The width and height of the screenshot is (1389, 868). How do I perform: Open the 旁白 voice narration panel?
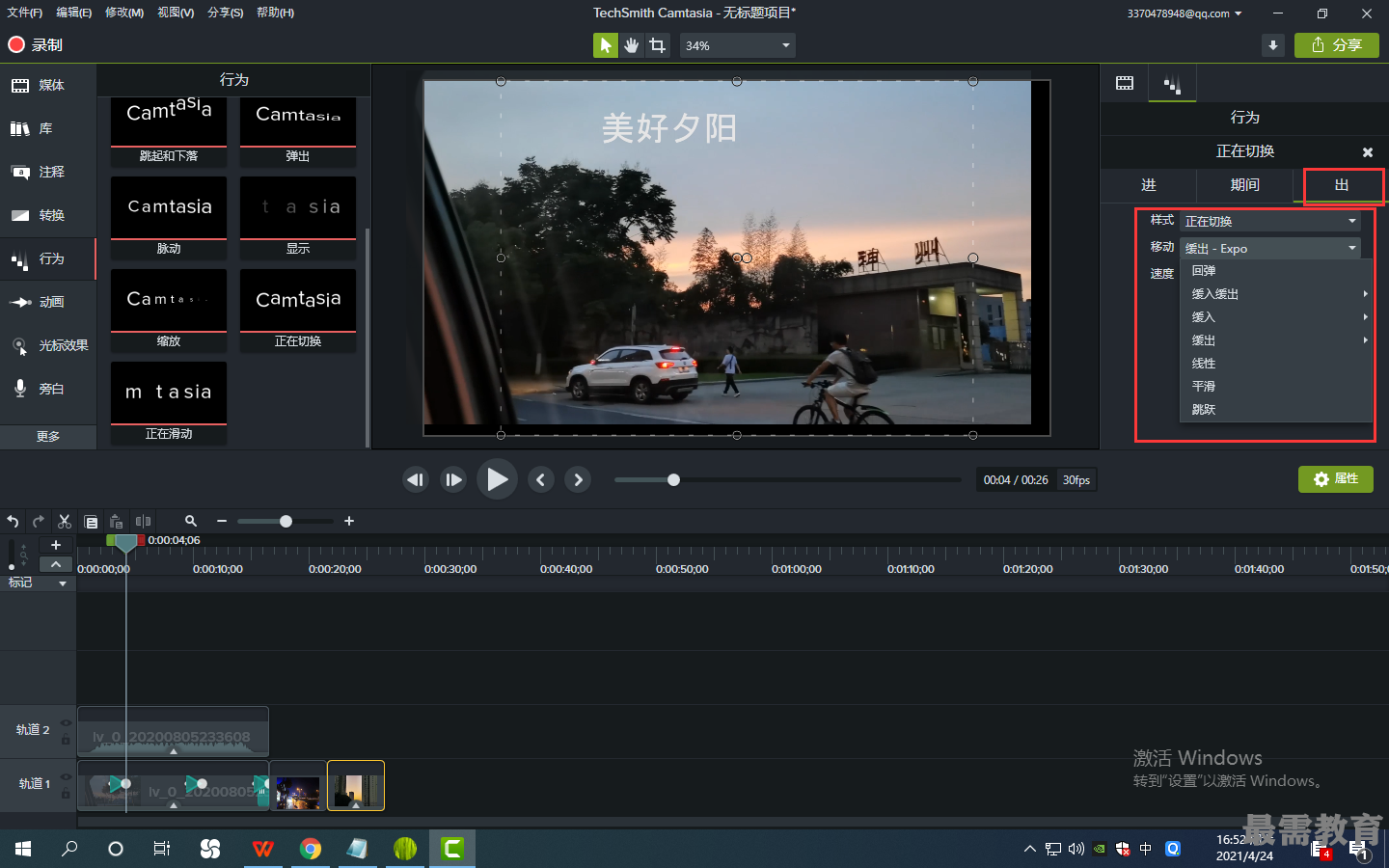(x=48, y=389)
